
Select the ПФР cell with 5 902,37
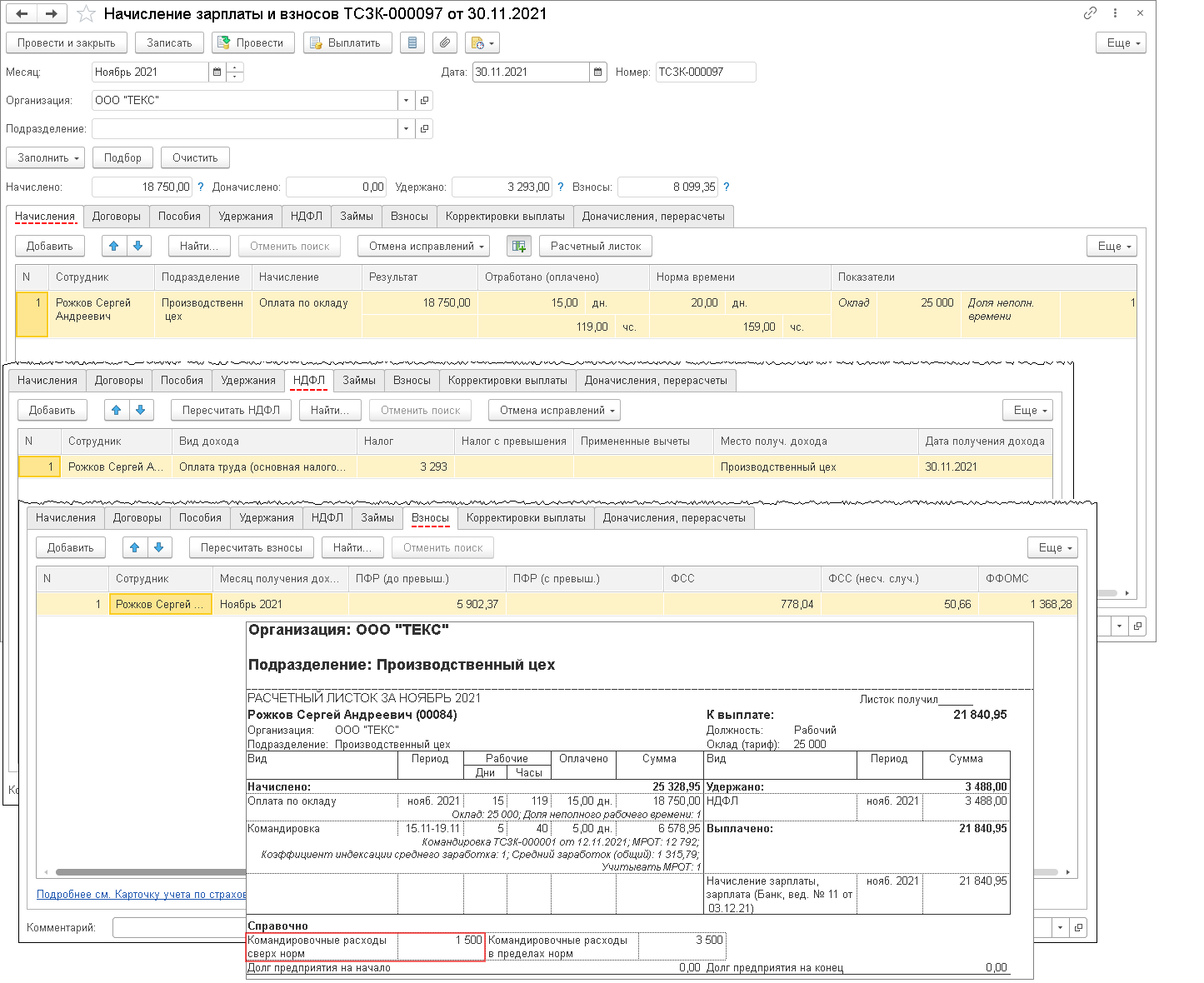(x=427, y=605)
